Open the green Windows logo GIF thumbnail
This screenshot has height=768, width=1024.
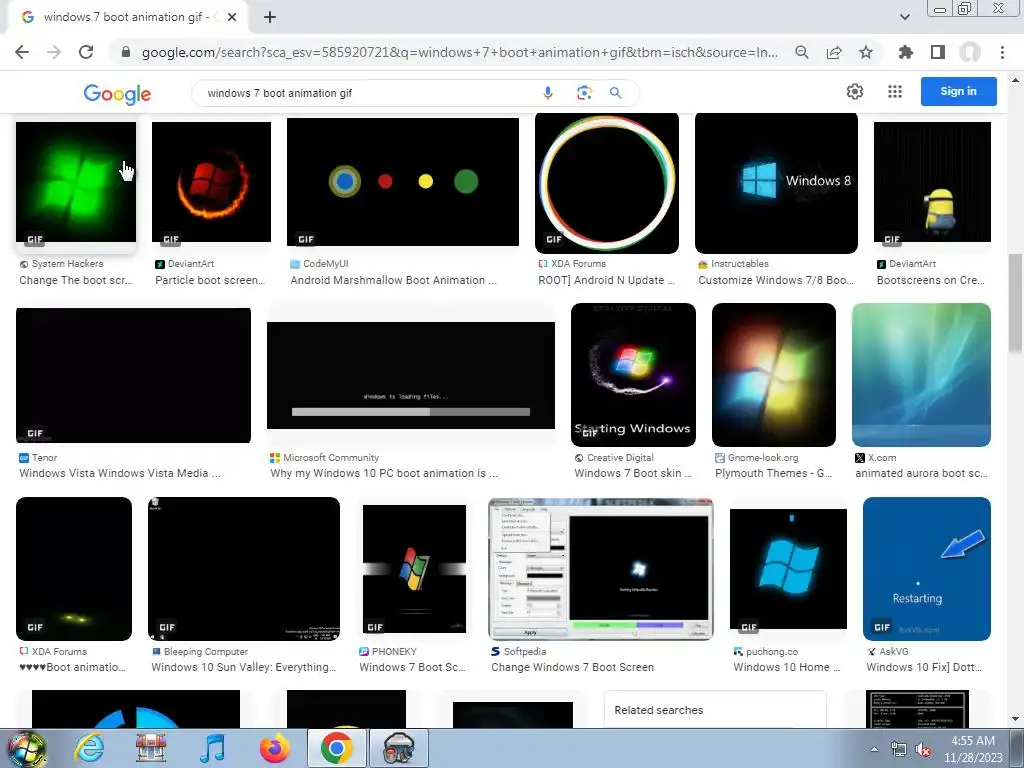pyautogui.click(x=76, y=184)
